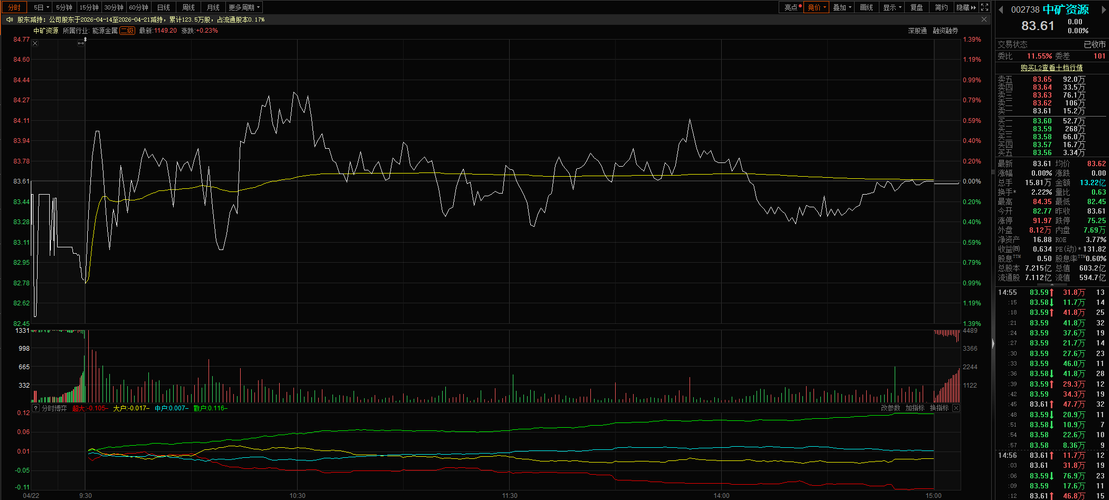
Task: Open the 能源金属 industry link
Action: pos(103,30)
